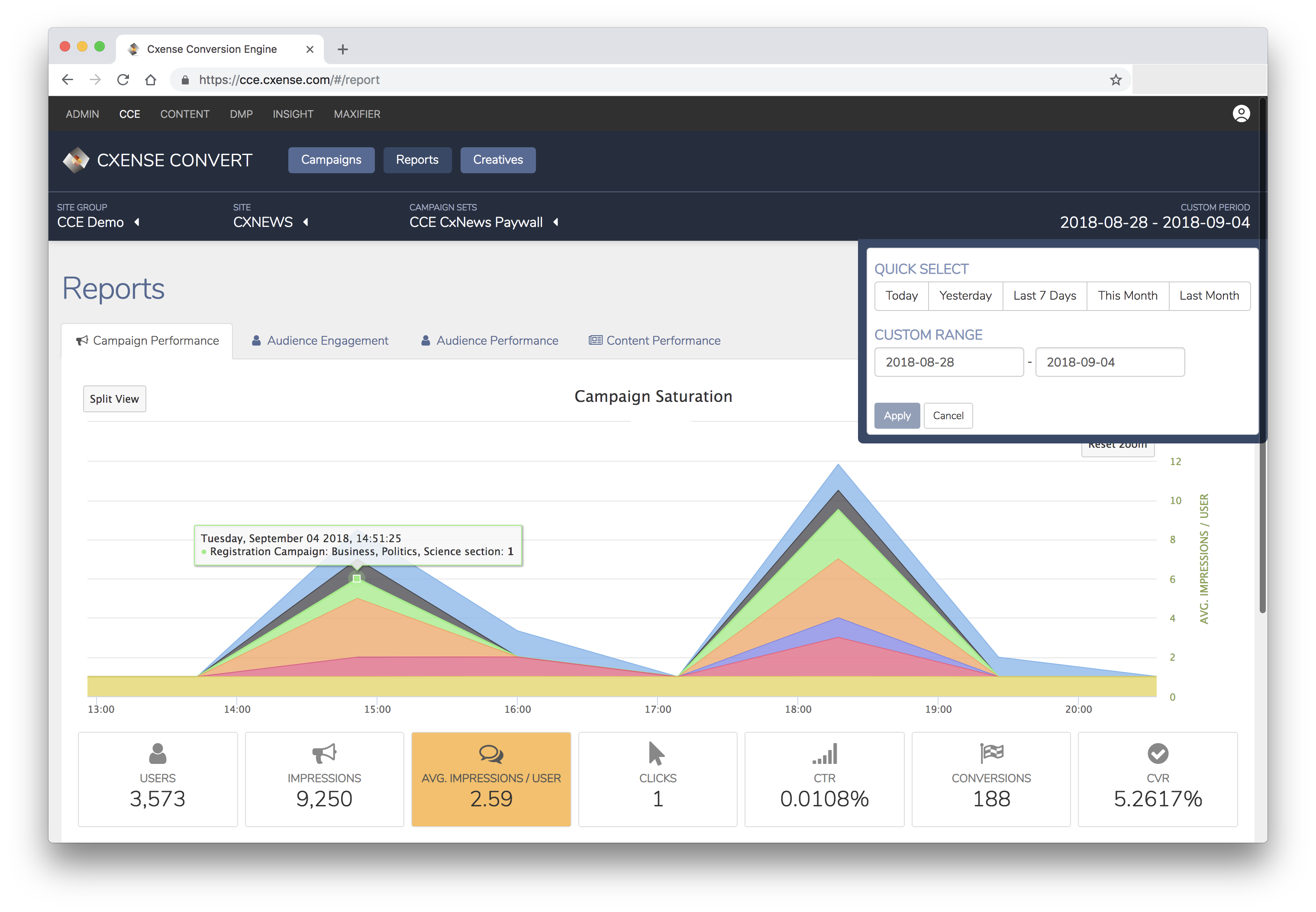Expand the Campaign Sets Paywall selector

coord(484,222)
